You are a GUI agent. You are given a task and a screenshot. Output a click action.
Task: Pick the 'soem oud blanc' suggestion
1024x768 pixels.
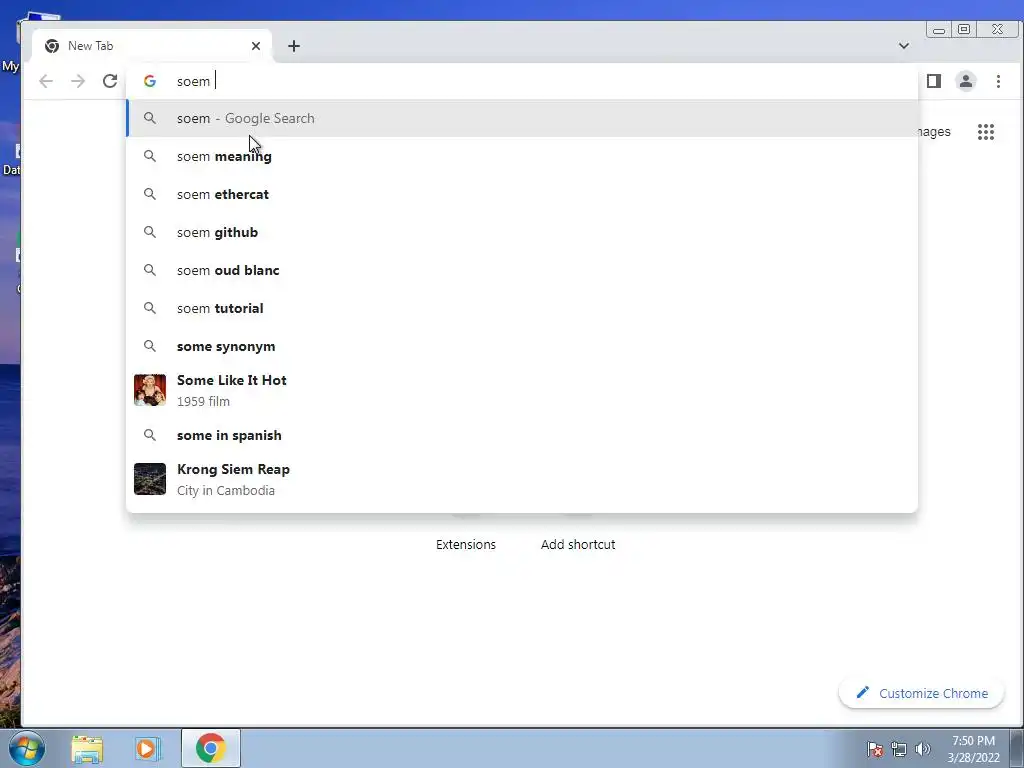pyautogui.click(x=522, y=270)
